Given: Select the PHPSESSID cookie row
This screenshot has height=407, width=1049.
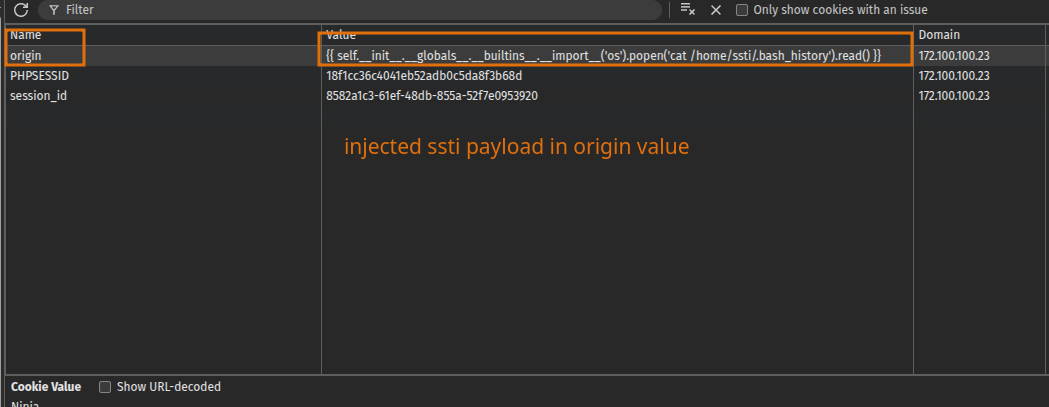Looking at the screenshot, I should point(39,75).
